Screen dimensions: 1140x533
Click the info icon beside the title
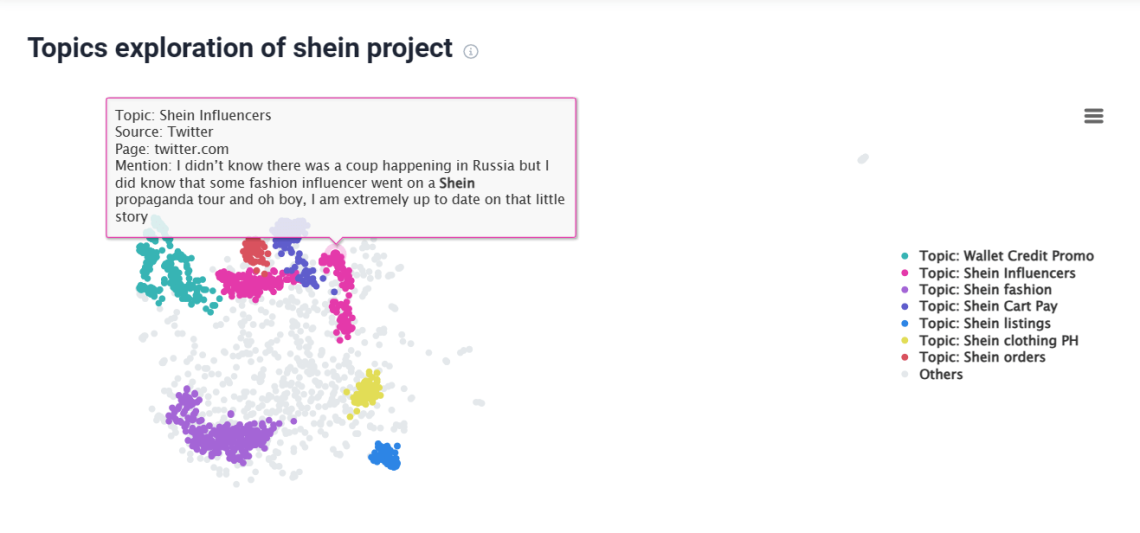471,51
